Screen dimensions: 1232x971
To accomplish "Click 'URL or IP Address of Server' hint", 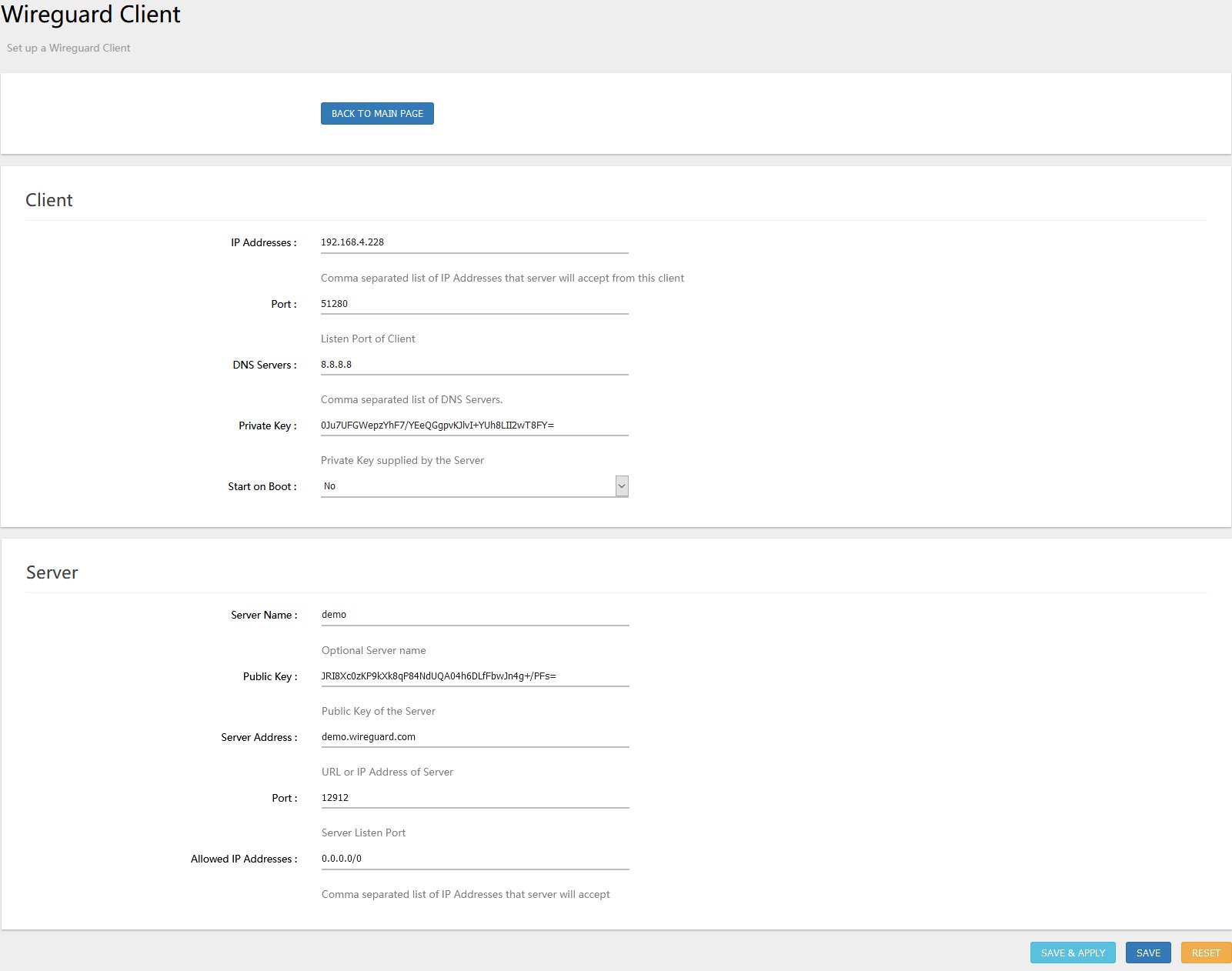I will (387, 772).
